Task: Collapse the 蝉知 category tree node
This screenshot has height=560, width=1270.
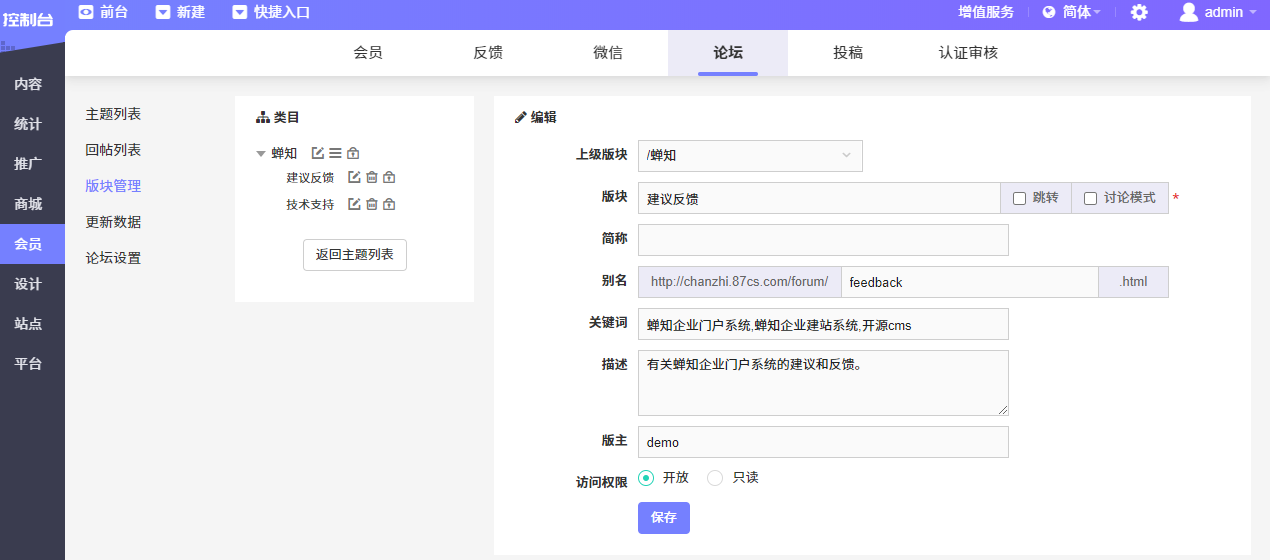Action: coord(261,154)
